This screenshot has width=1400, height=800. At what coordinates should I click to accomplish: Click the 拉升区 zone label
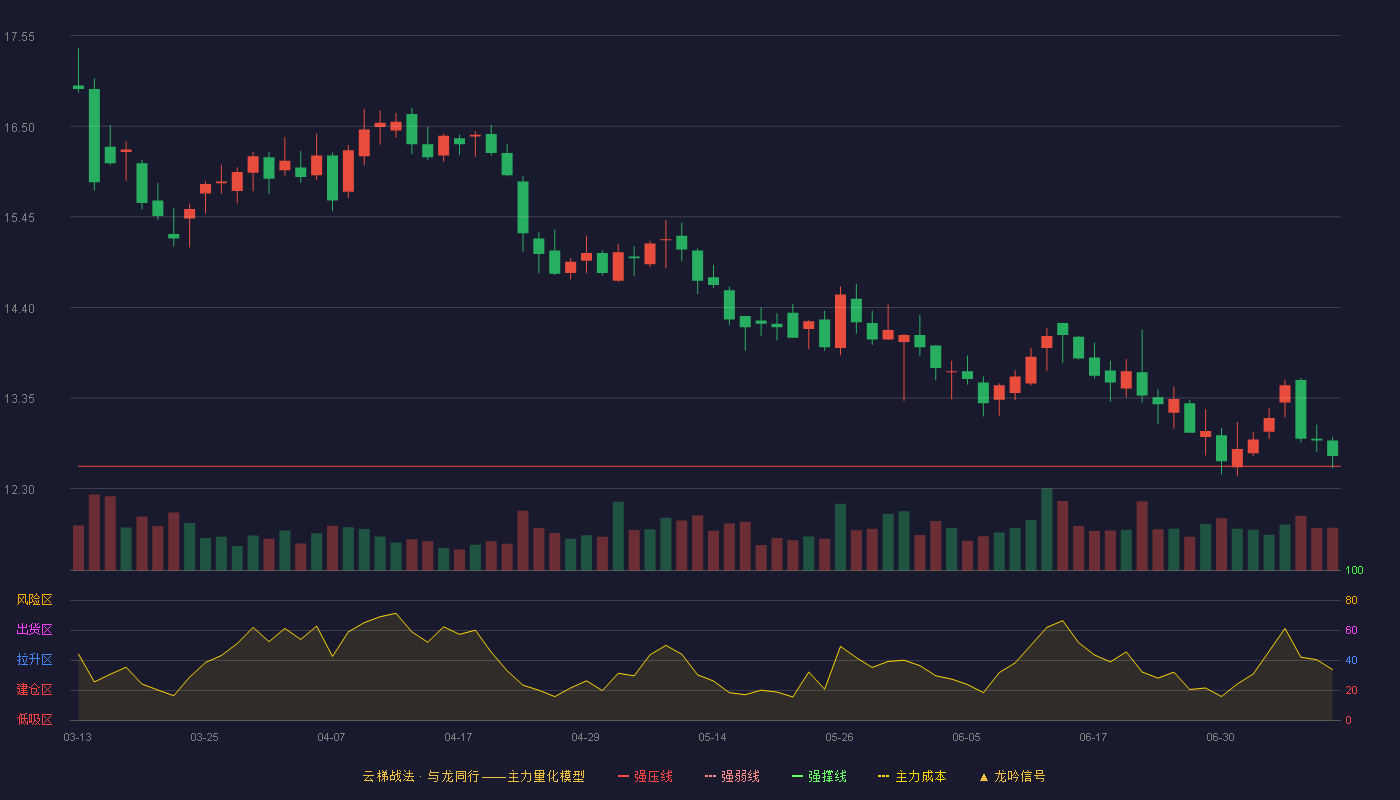tap(34, 660)
